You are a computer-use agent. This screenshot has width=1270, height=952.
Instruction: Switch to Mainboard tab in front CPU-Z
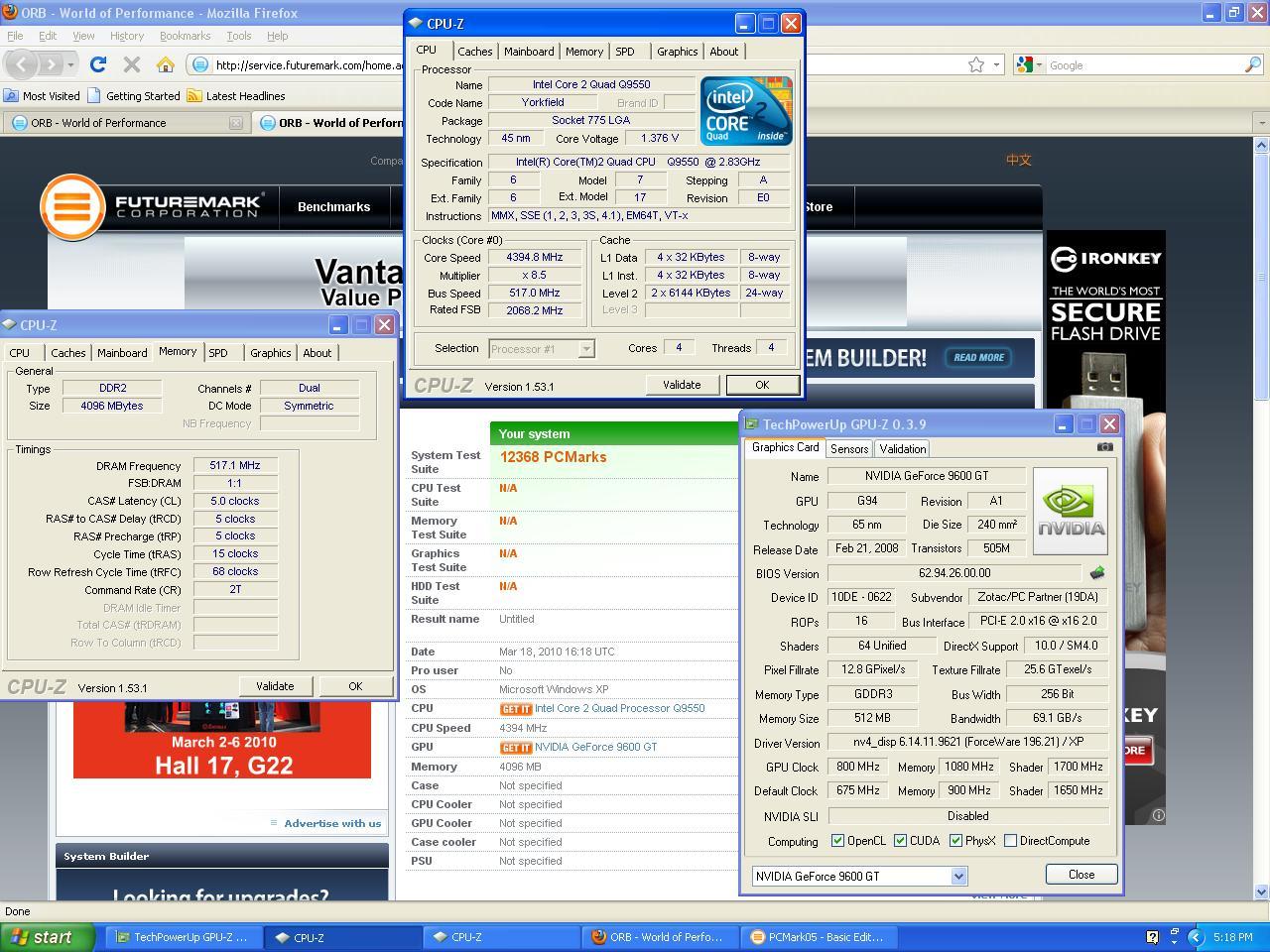point(529,52)
